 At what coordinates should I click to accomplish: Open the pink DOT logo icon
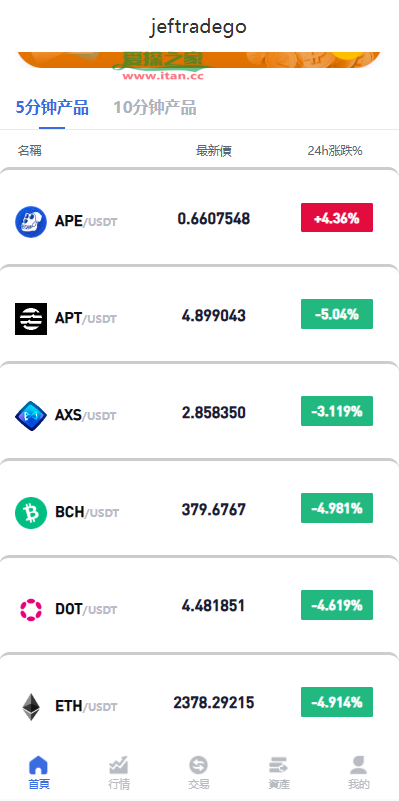[x=31, y=610]
